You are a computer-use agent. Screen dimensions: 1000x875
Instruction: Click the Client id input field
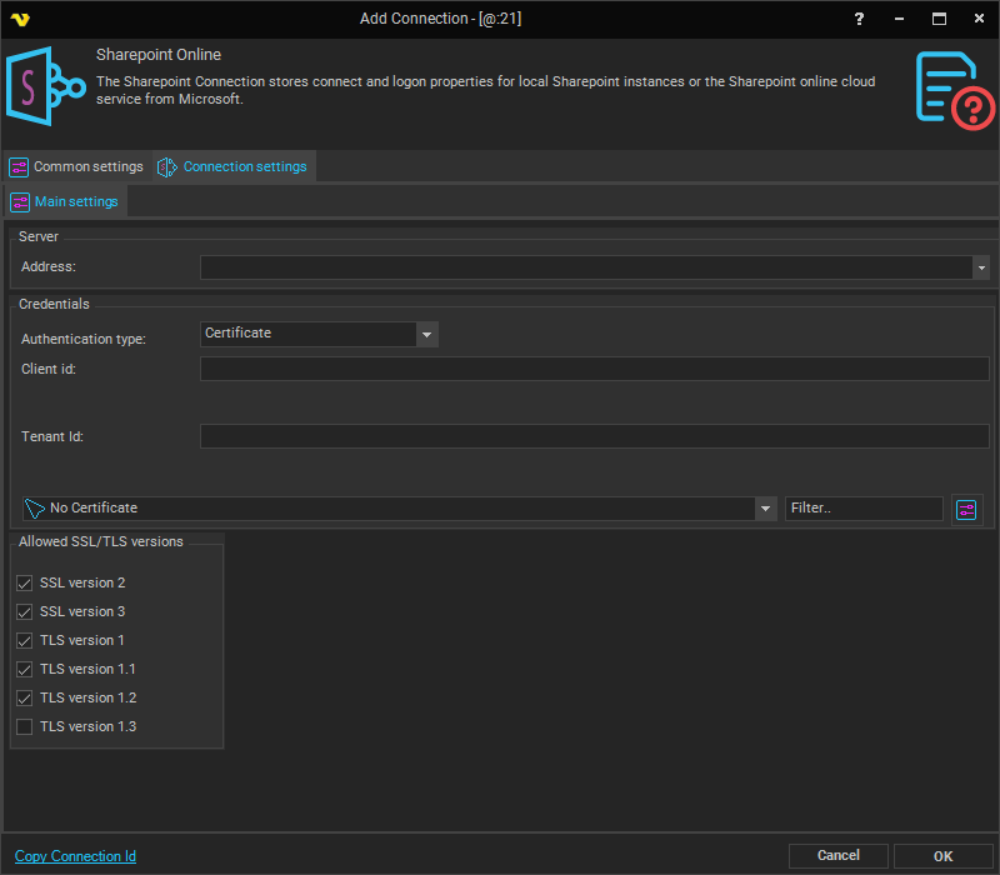pos(594,369)
